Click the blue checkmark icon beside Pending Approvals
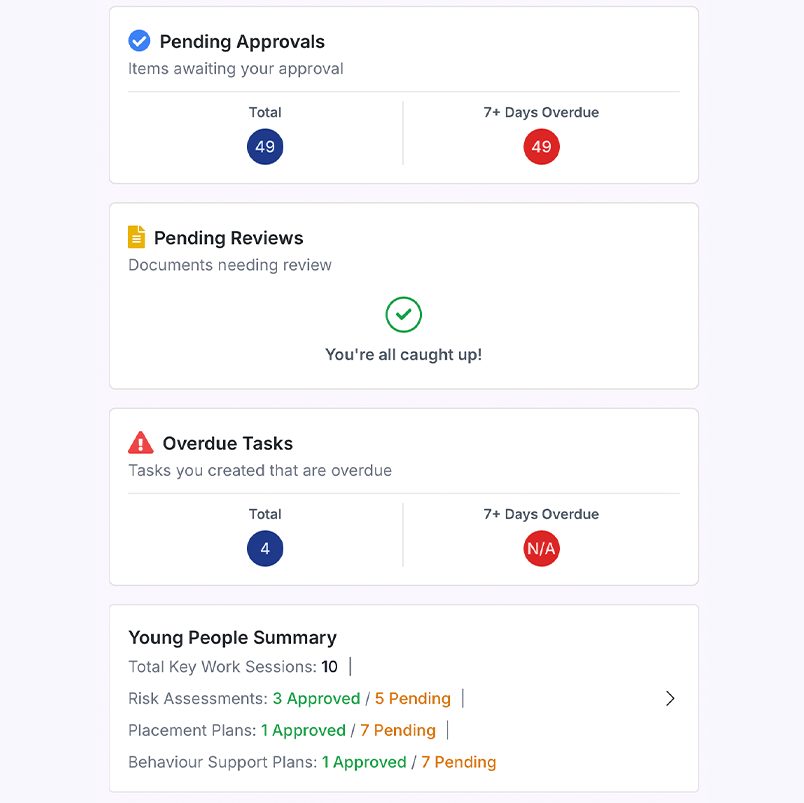The width and height of the screenshot is (804, 803). (x=139, y=41)
